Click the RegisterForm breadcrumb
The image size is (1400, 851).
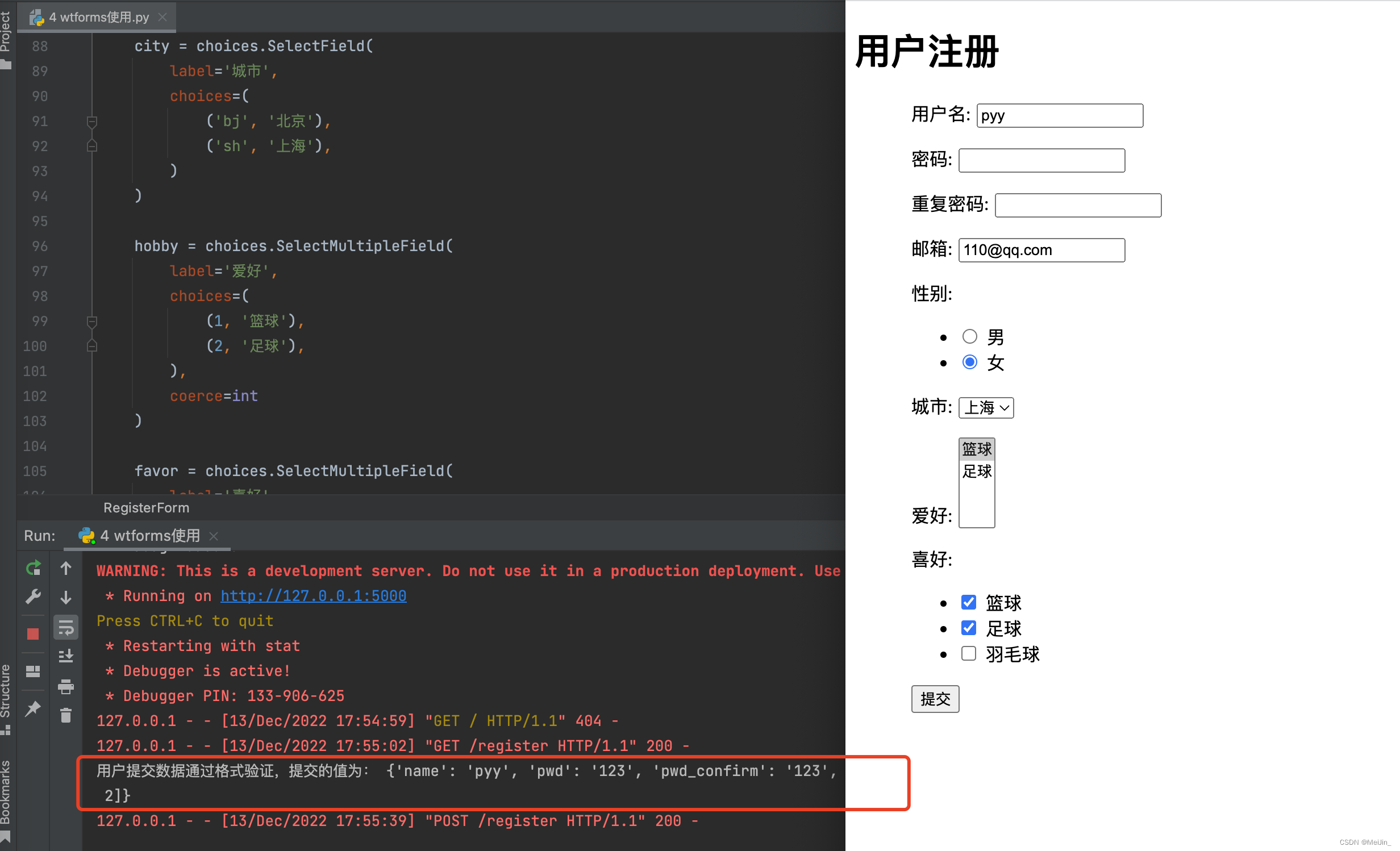tap(147, 508)
